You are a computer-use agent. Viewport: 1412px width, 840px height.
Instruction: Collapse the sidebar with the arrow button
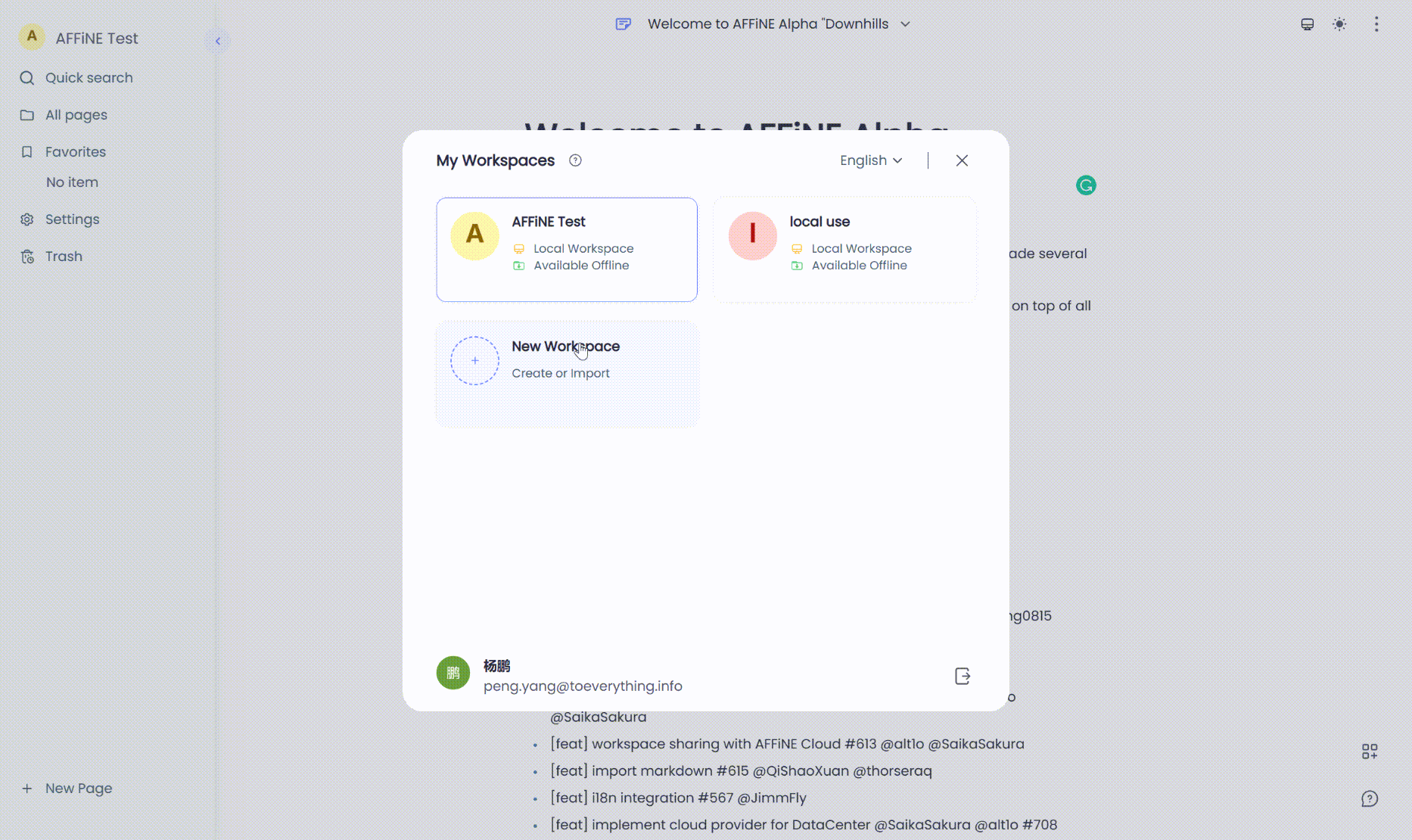coord(218,41)
